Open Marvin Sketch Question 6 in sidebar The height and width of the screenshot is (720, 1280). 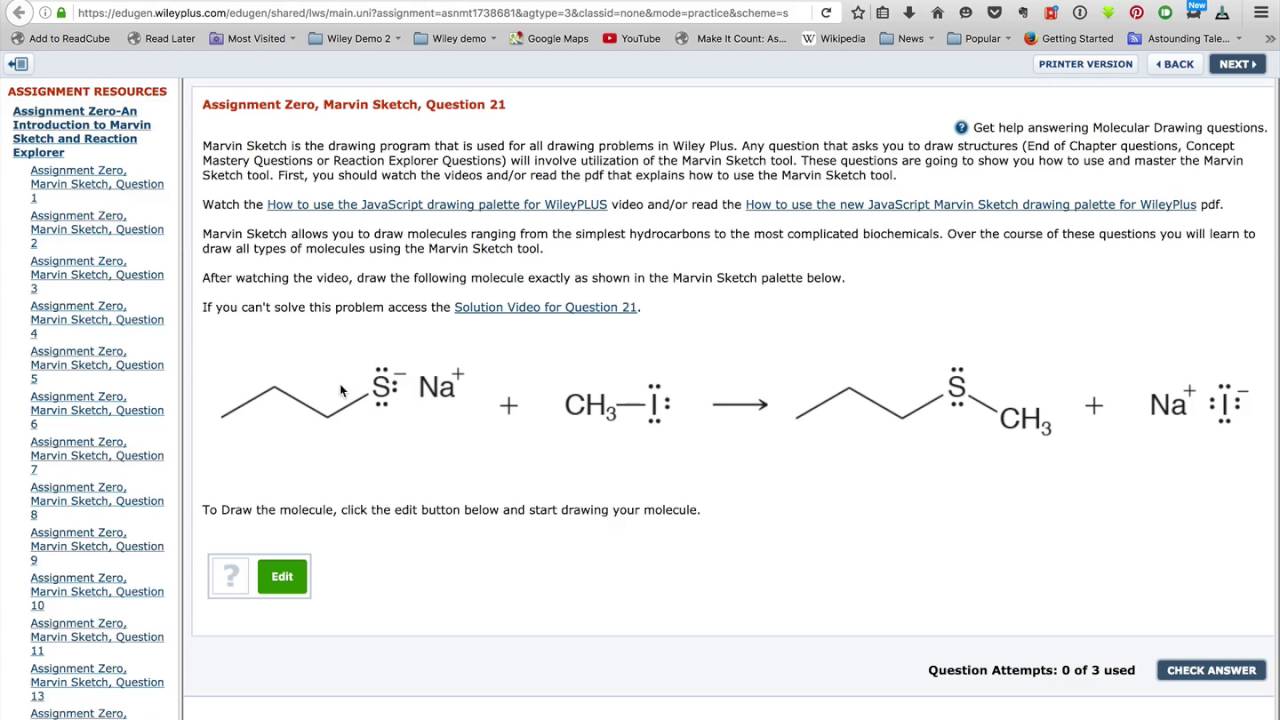pos(97,410)
